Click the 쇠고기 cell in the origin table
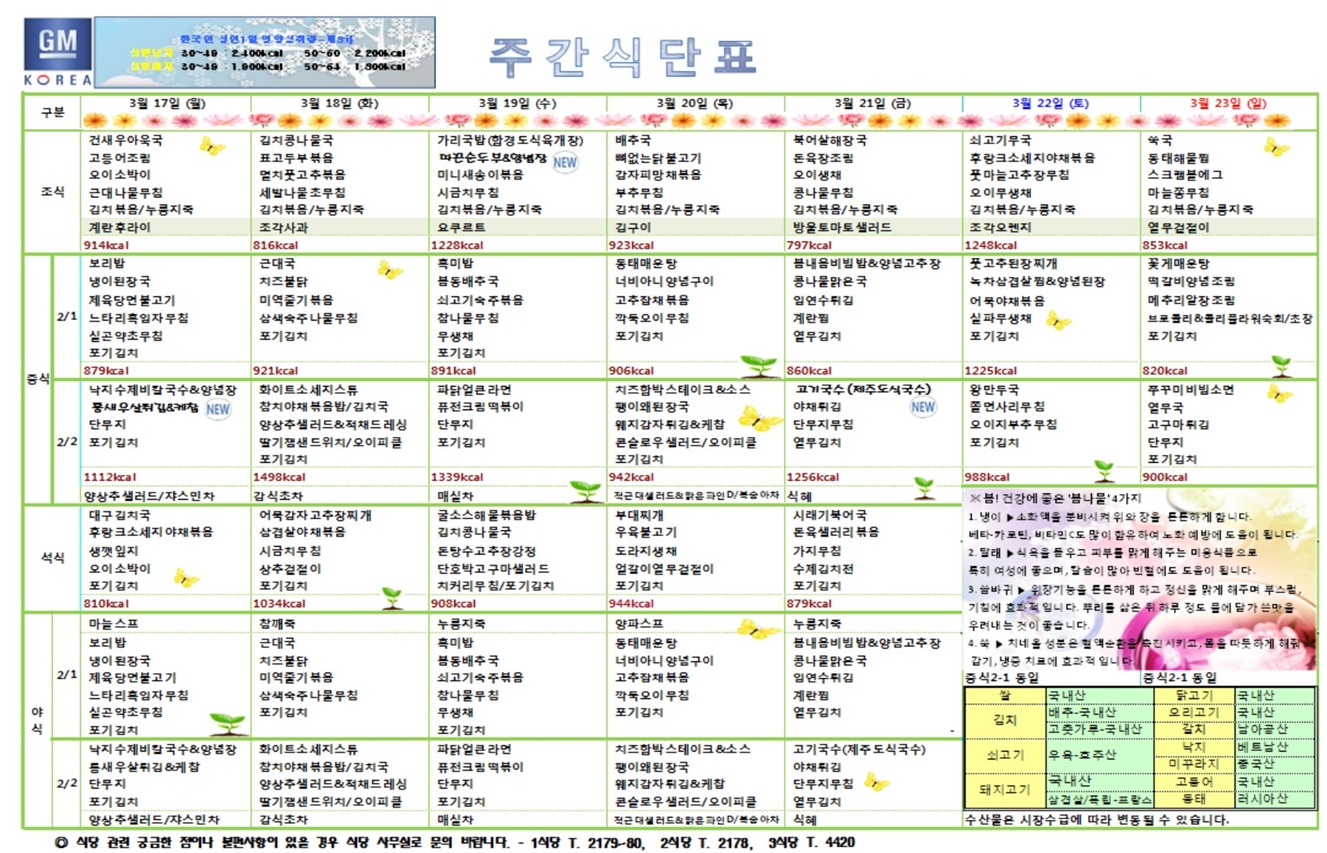 1003,755
